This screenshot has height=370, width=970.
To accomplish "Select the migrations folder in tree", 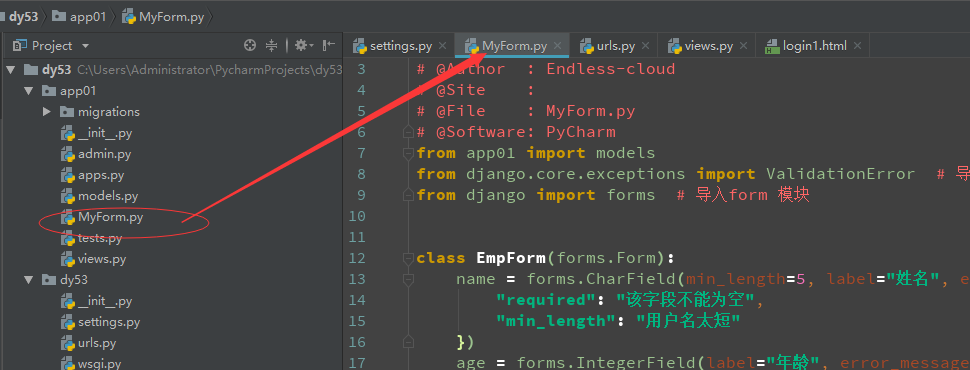I will click(x=108, y=112).
